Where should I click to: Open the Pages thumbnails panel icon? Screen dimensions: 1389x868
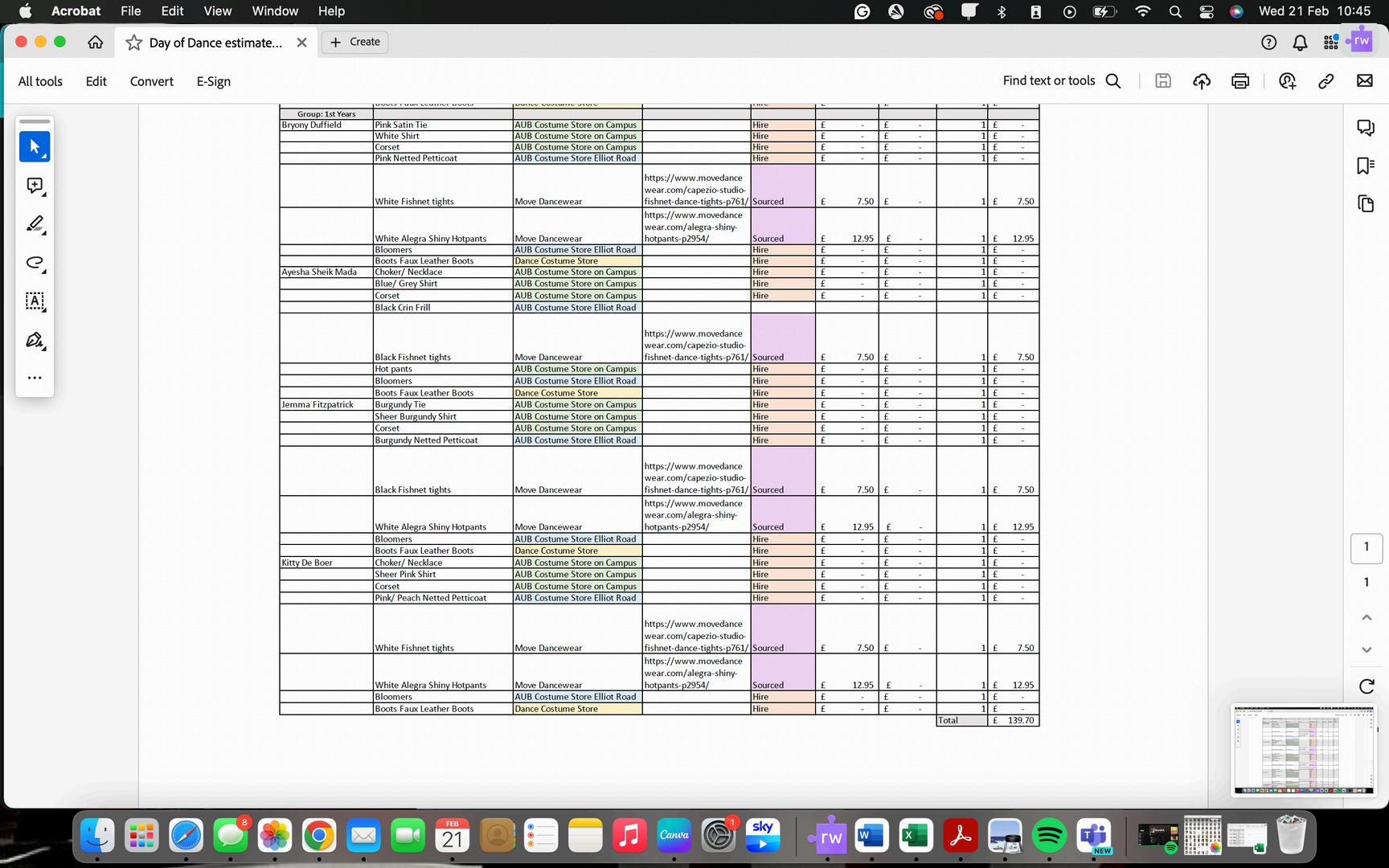pyautogui.click(x=1366, y=203)
